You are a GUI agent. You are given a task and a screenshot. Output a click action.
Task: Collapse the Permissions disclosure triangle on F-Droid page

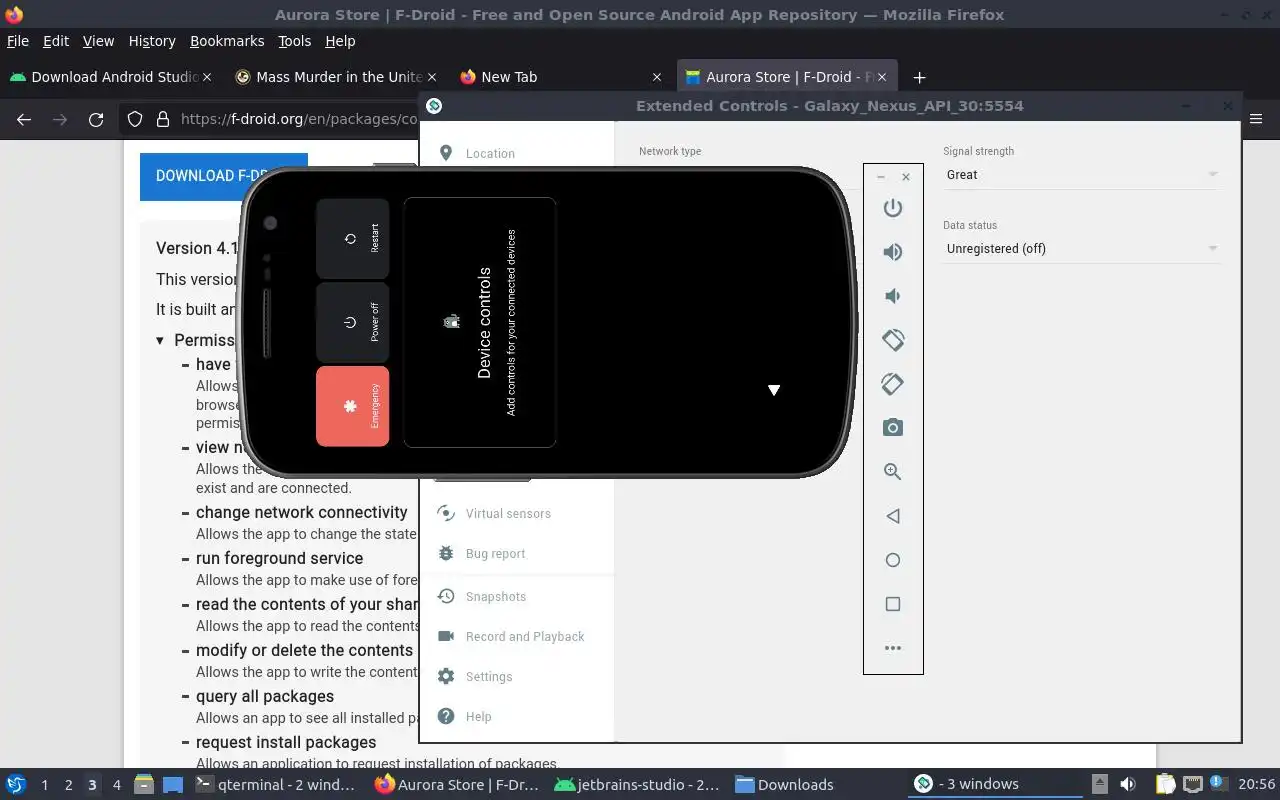(160, 341)
